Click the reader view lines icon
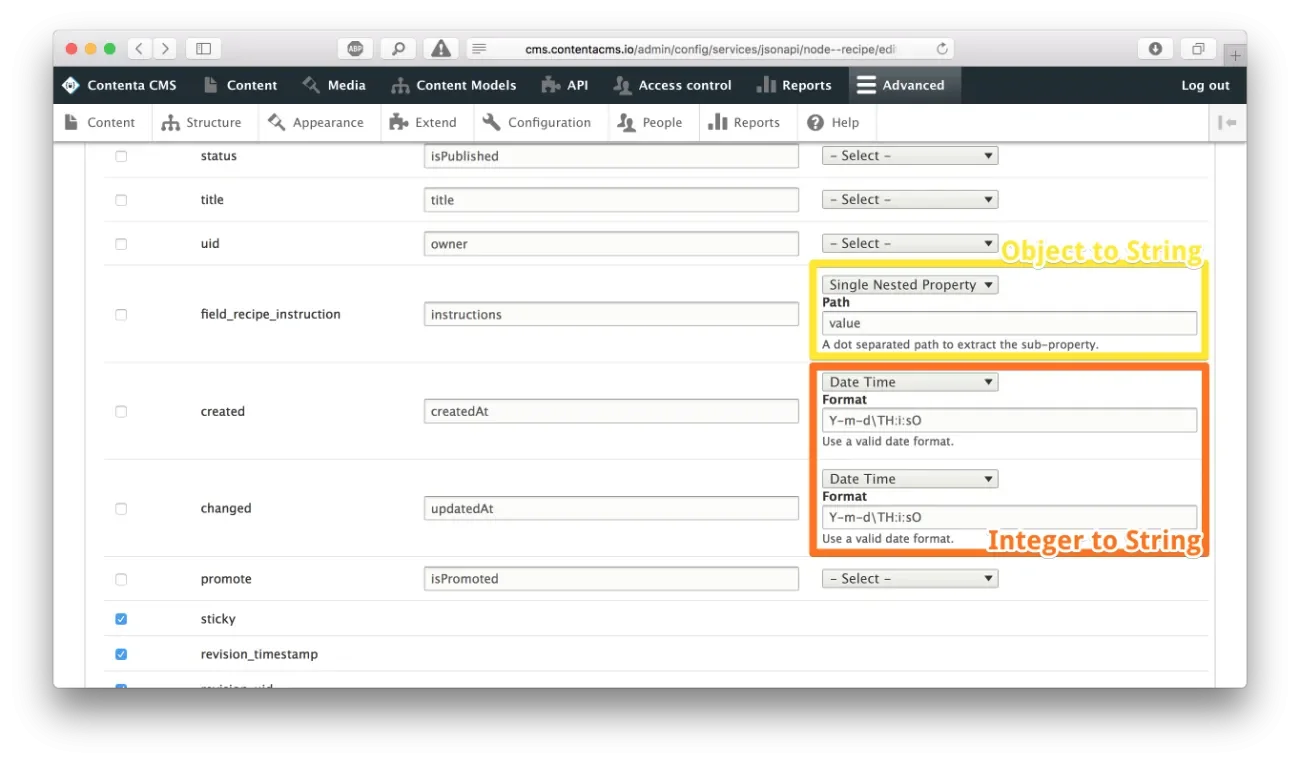This screenshot has width=1300, height=764. 479,48
